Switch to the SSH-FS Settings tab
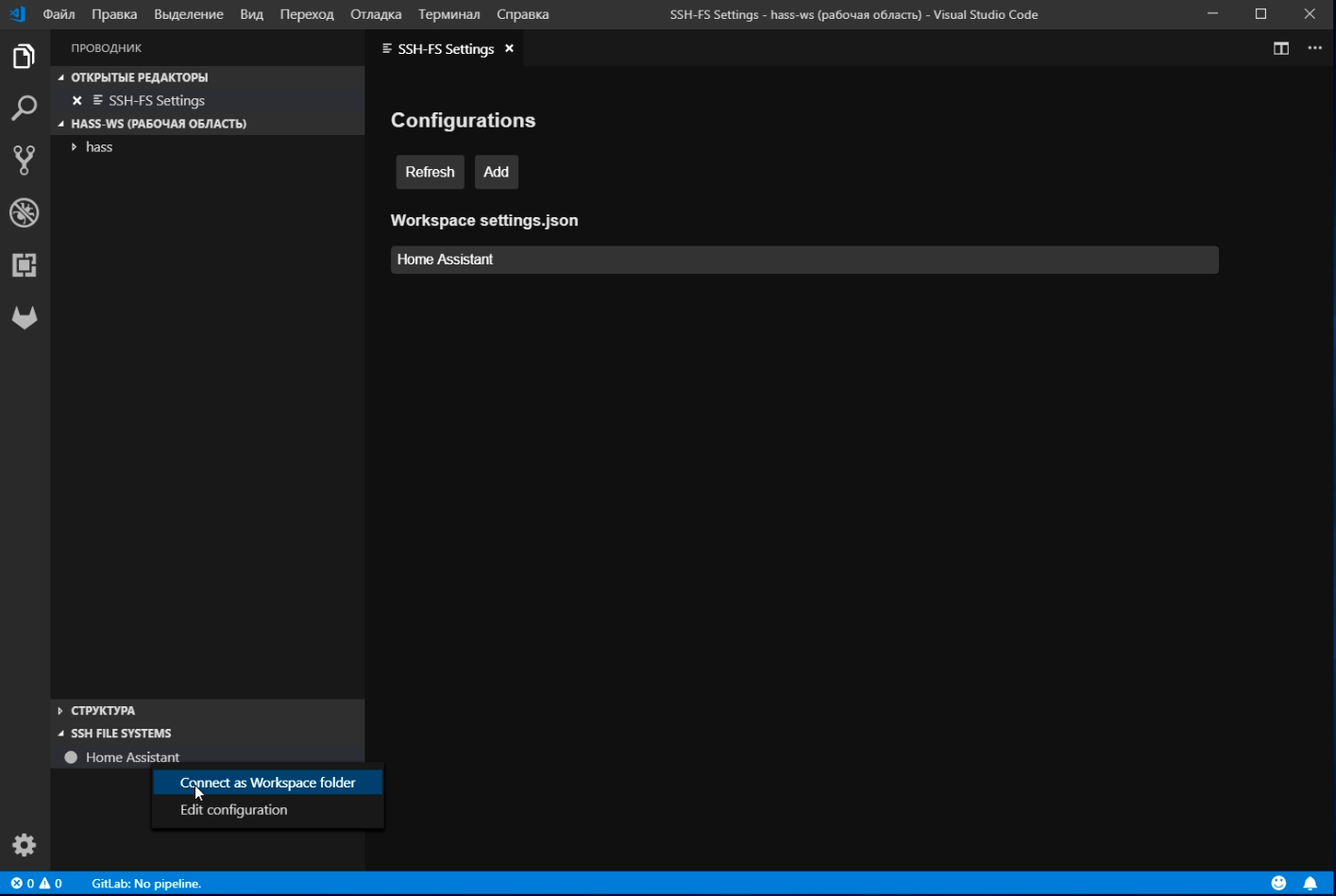The image size is (1336, 896). coord(446,48)
